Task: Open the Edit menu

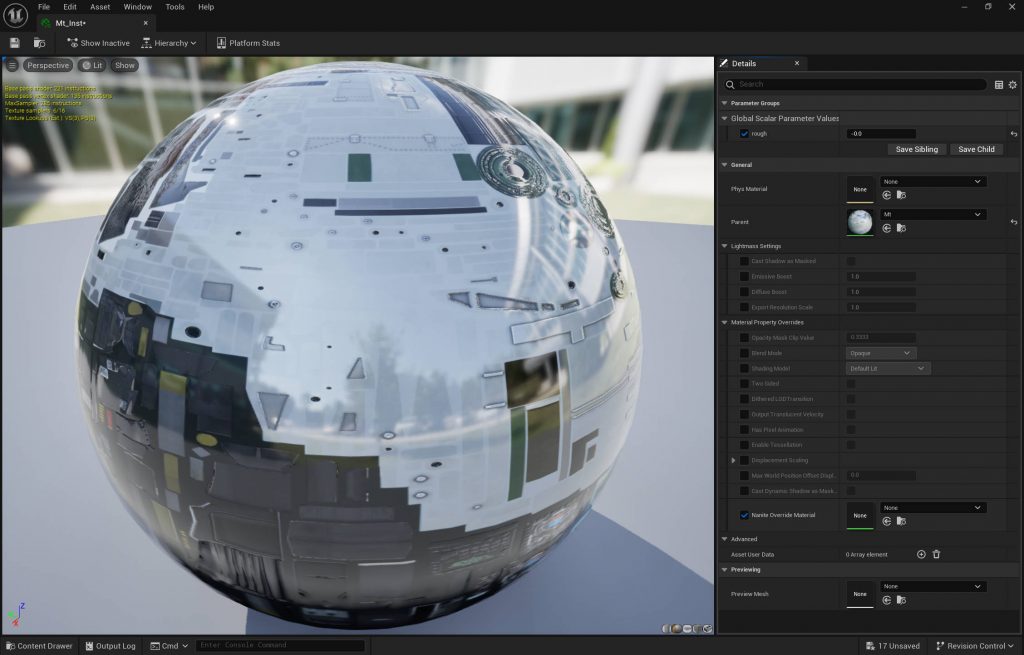Action: pyautogui.click(x=70, y=7)
